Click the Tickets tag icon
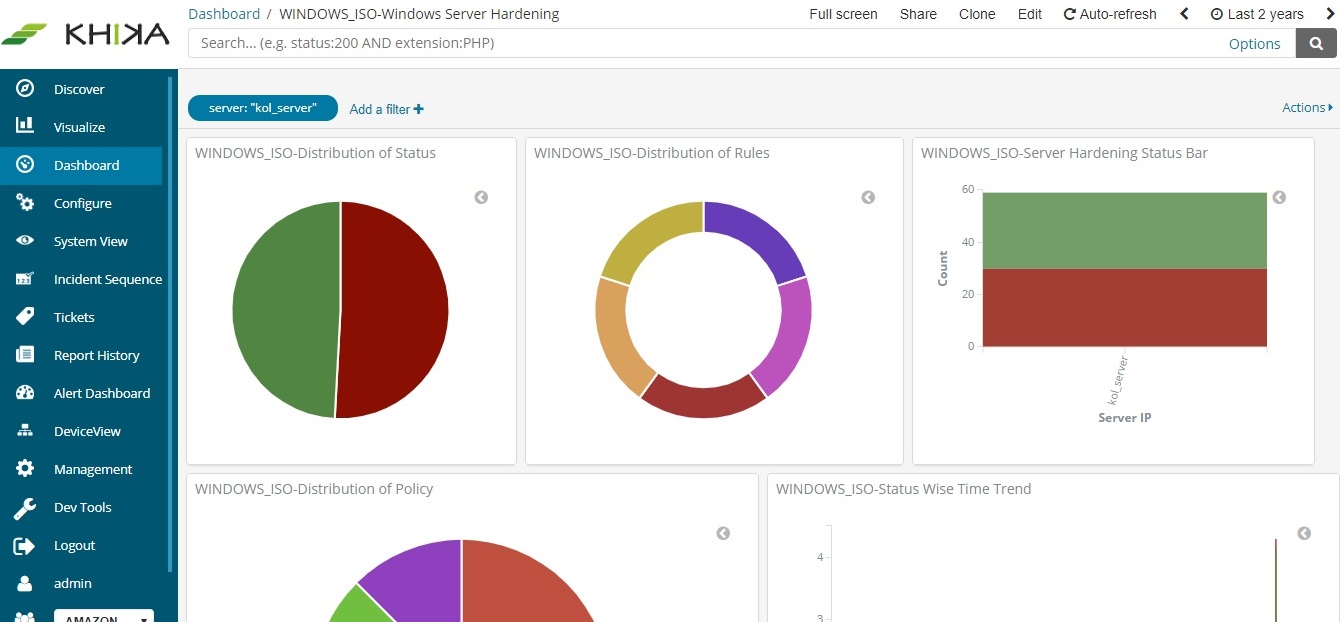Screen dimensions: 1340x622 (25, 317)
